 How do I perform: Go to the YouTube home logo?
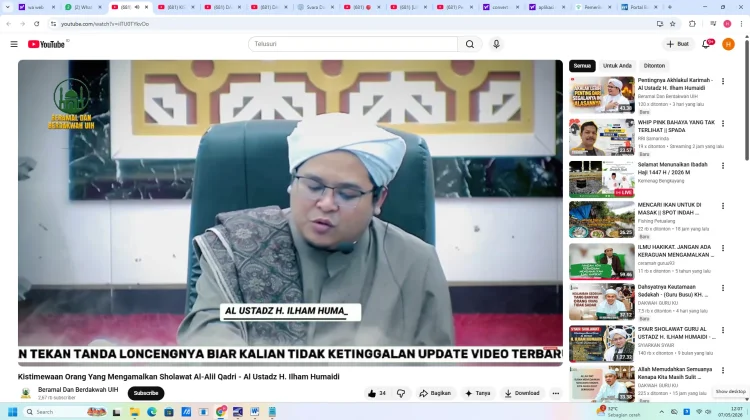click(x=46, y=44)
